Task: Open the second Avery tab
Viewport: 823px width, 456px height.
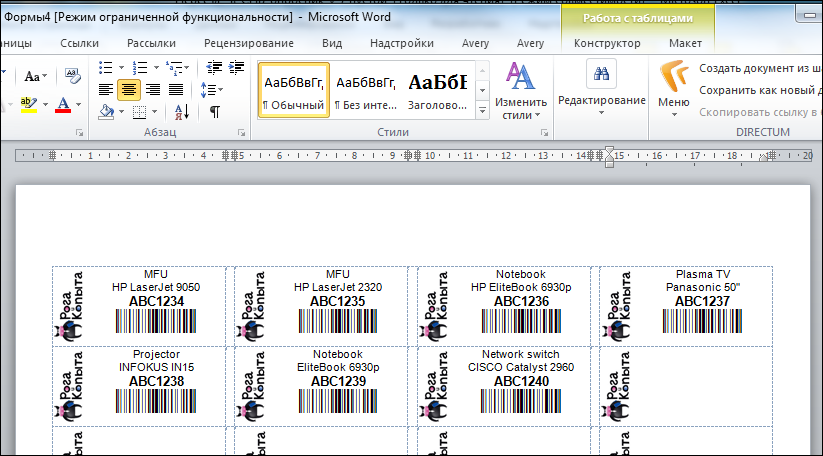Action: tap(531, 44)
